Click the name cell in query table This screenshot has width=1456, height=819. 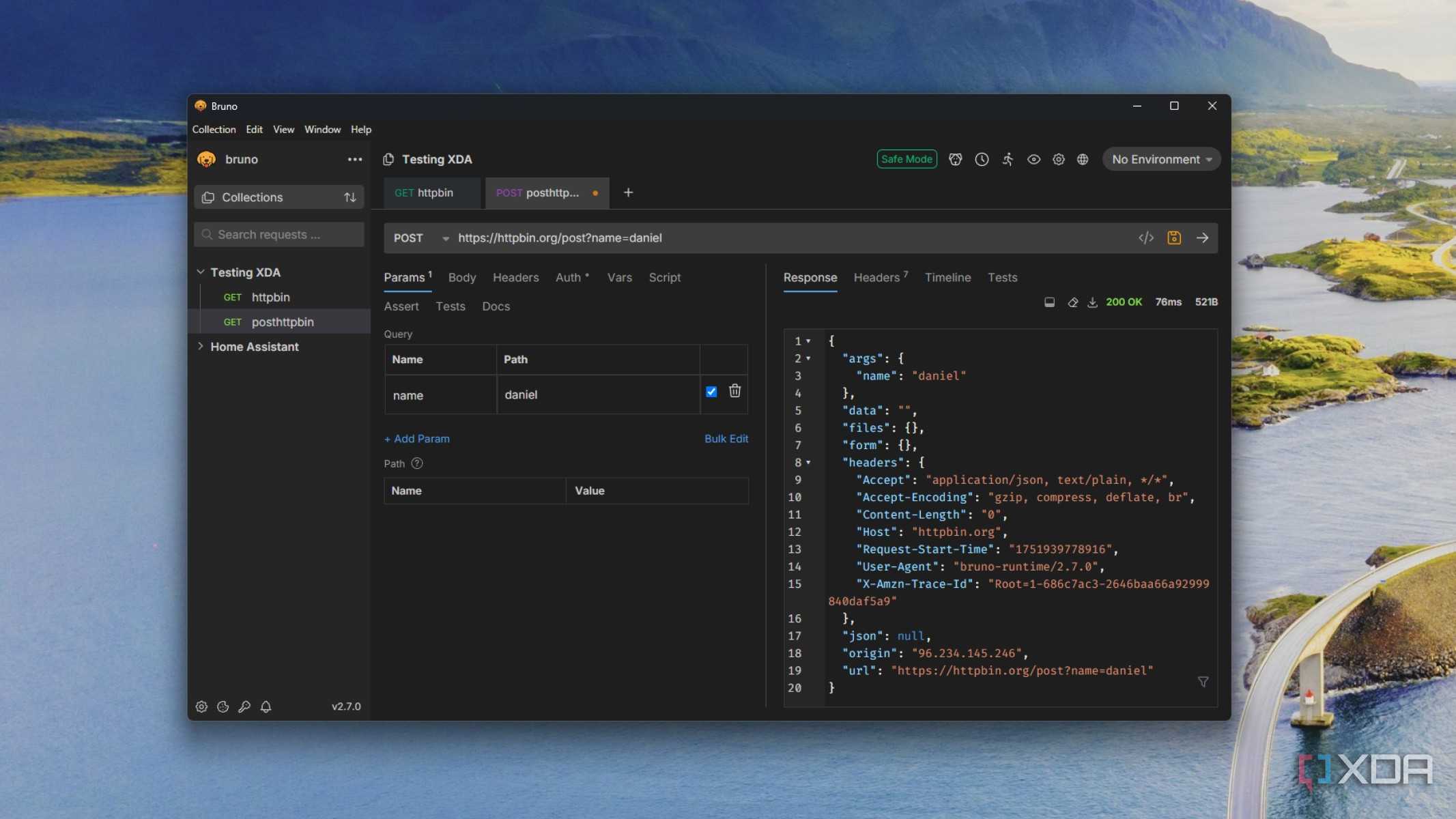tap(440, 394)
